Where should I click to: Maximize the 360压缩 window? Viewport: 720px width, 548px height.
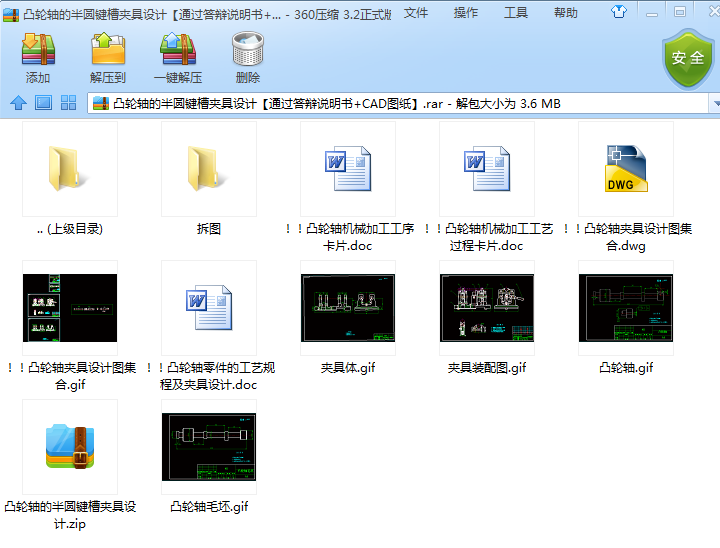(680, 12)
